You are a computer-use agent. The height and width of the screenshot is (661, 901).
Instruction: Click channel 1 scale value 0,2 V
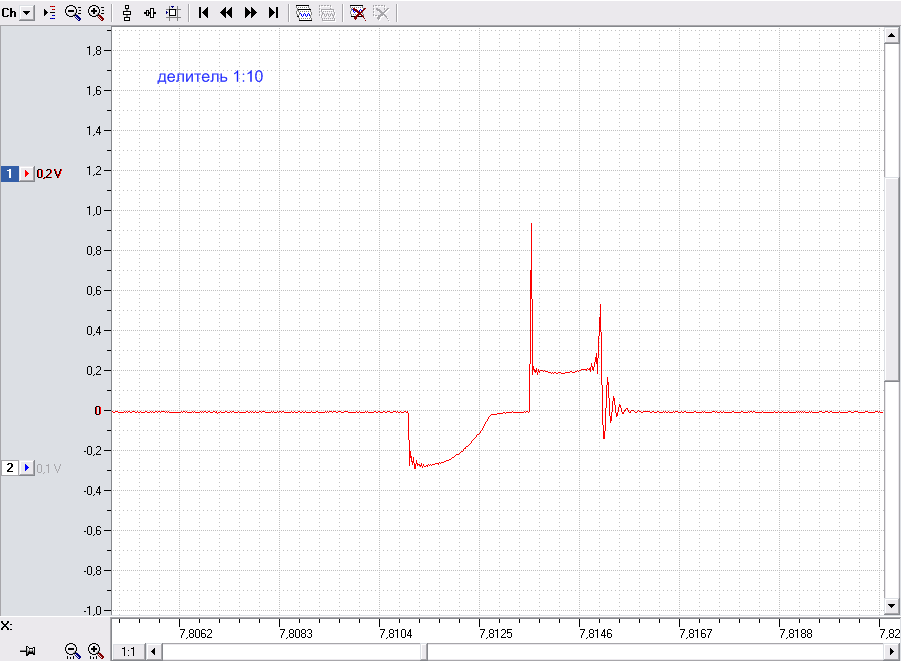tap(49, 174)
